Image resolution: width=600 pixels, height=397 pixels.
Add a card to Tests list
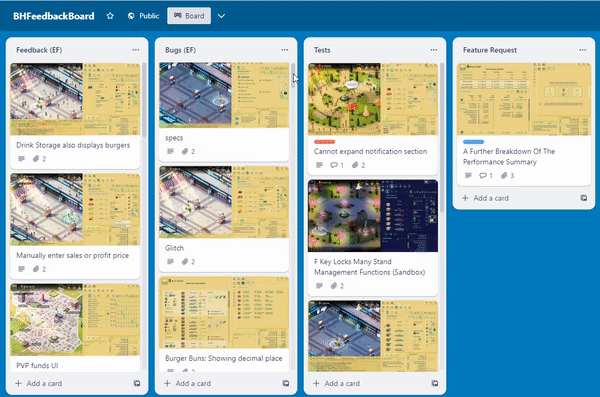tap(337, 383)
